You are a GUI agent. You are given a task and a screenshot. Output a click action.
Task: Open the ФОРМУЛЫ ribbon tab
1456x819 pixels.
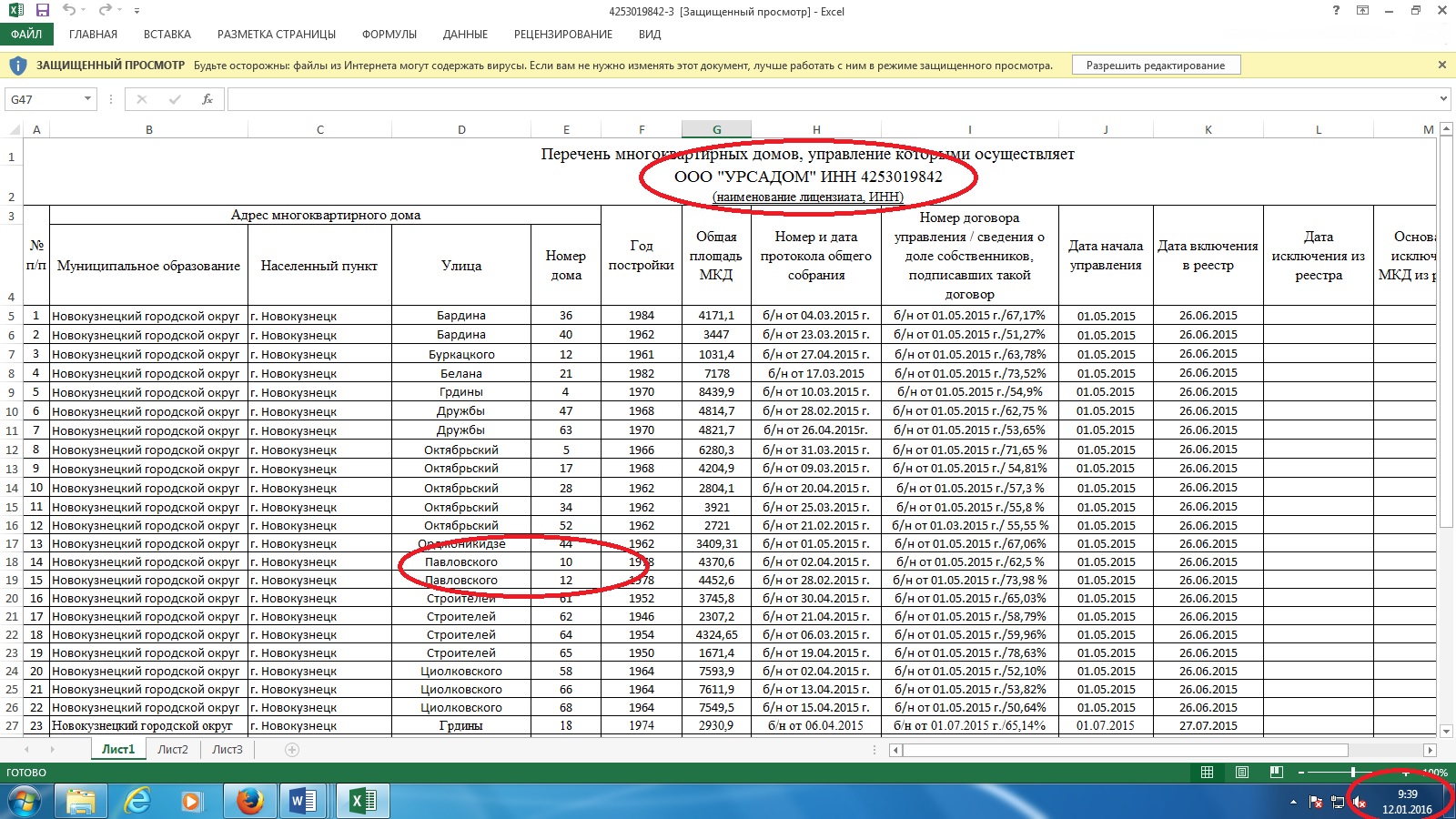coord(389,35)
